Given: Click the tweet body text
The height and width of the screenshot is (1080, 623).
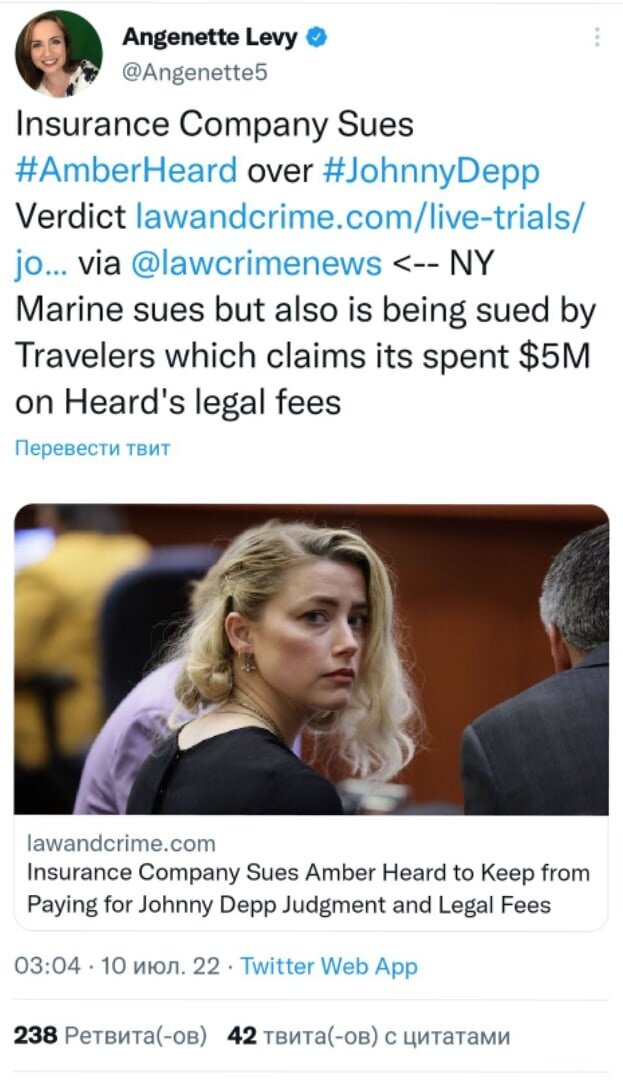Looking at the screenshot, I should click(x=305, y=263).
